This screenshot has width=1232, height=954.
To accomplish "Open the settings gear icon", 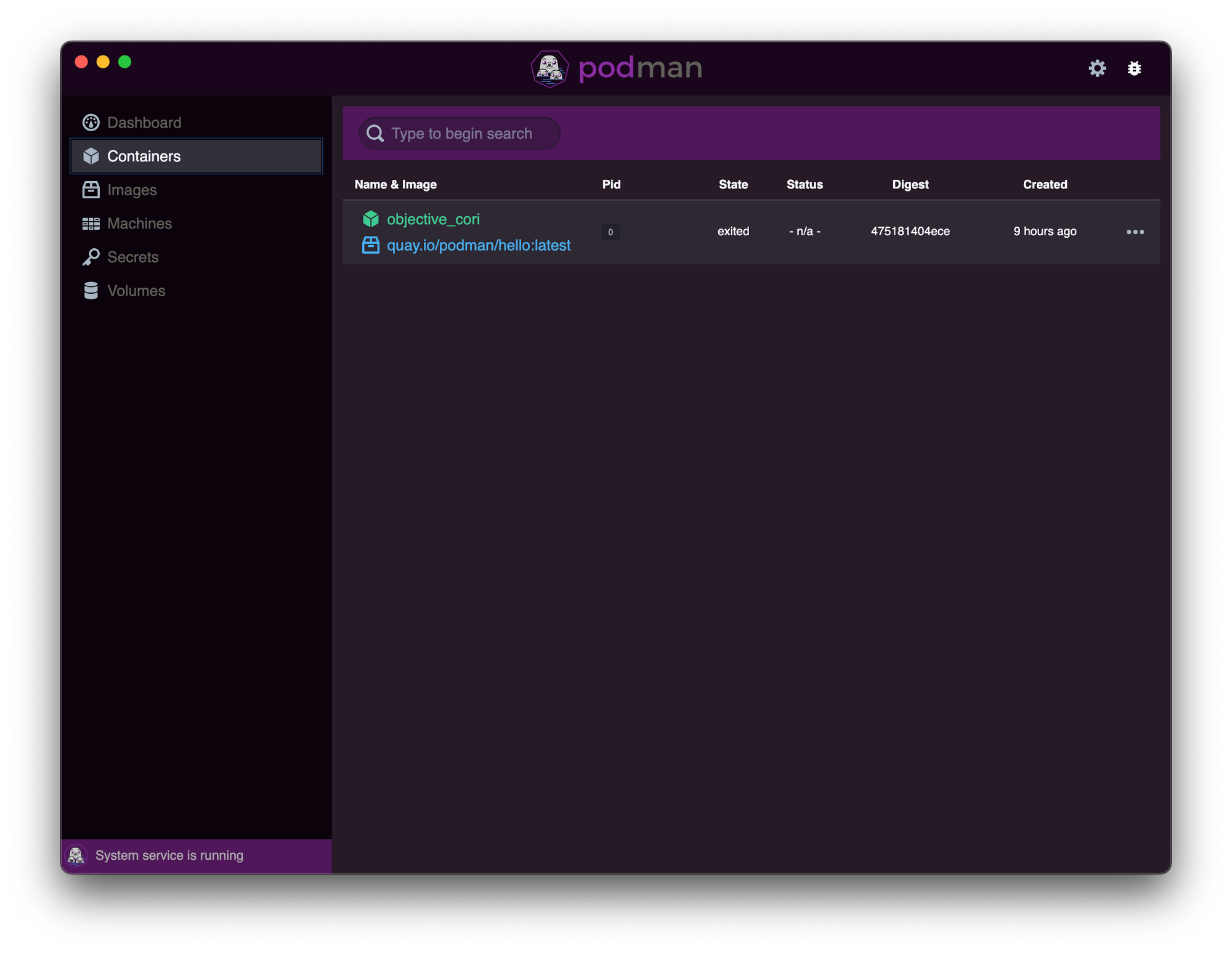I will 1097,68.
